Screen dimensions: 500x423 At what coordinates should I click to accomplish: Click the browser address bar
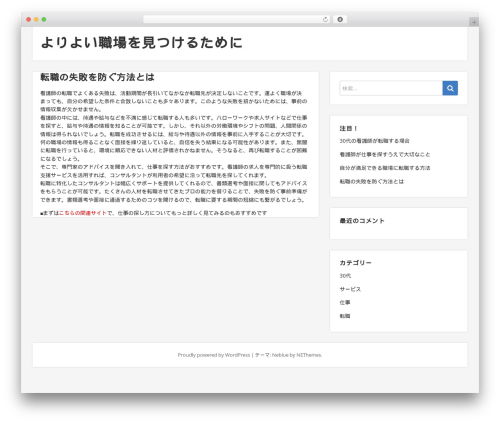pos(237,19)
